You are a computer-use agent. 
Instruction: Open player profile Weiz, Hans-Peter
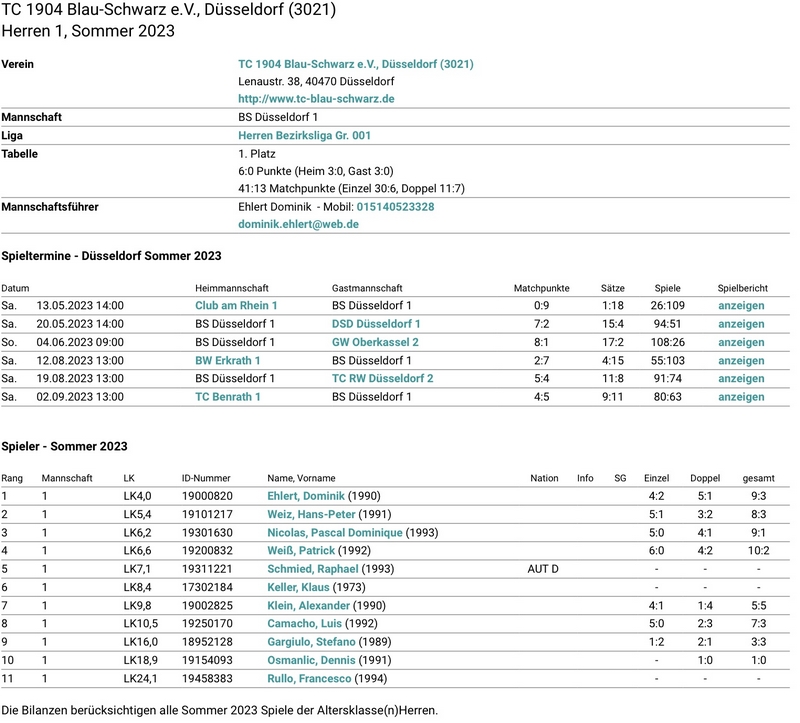[311, 514]
